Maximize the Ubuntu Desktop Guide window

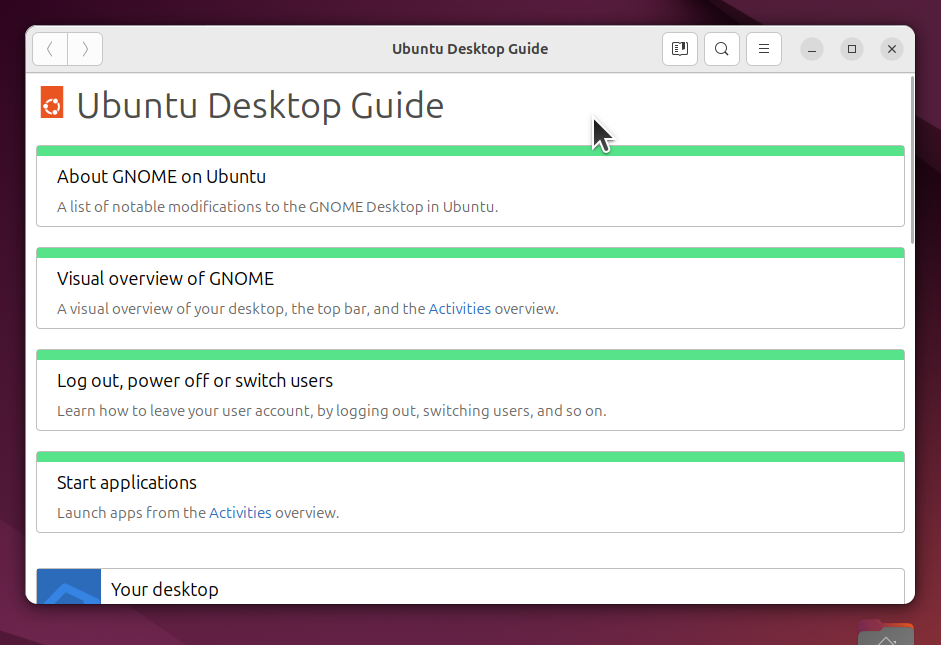pos(852,49)
